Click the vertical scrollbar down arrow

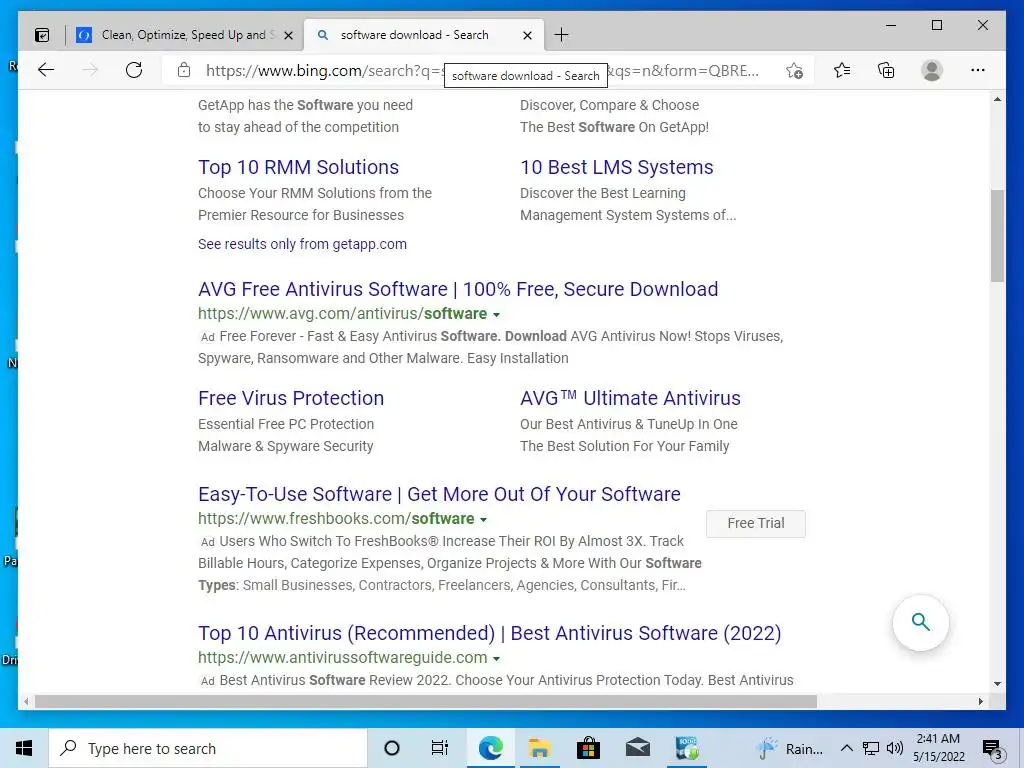(997, 684)
